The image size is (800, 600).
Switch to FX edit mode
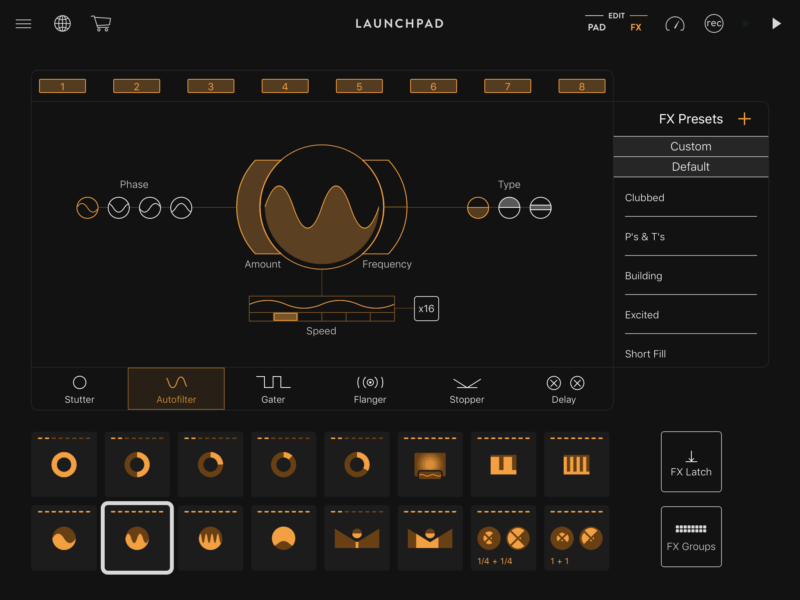[636, 27]
